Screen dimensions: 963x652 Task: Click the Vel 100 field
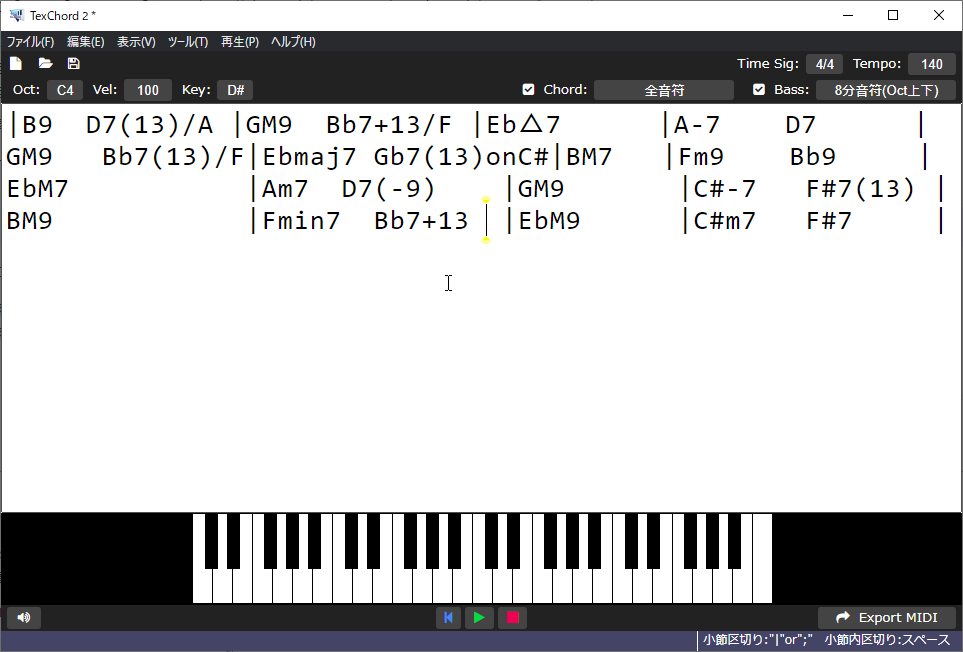(147, 90)
